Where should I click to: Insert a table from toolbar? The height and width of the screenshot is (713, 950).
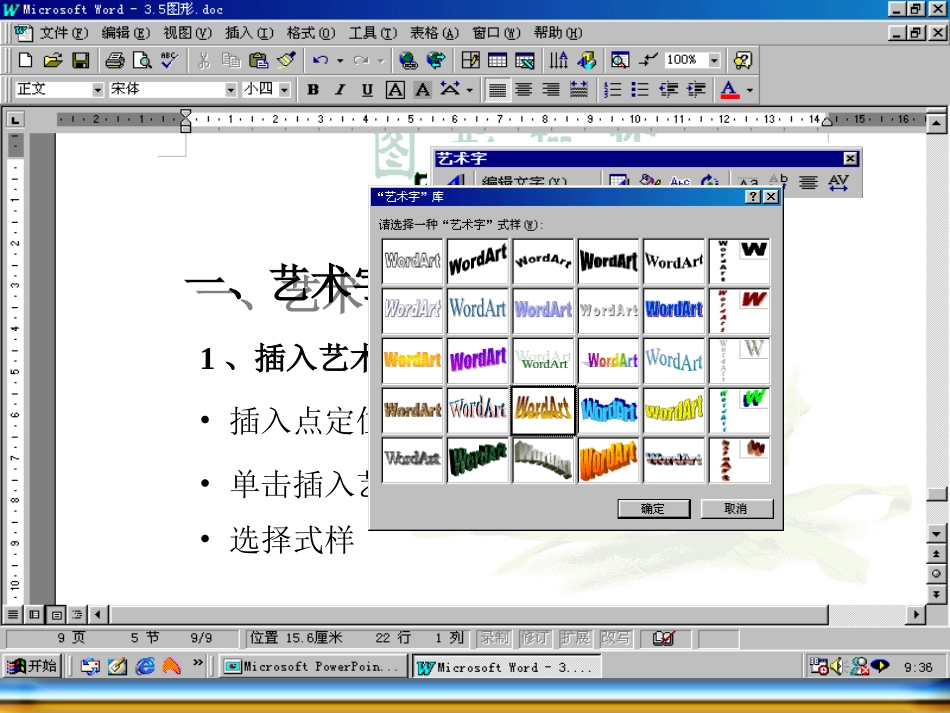[x=497, y=60]
